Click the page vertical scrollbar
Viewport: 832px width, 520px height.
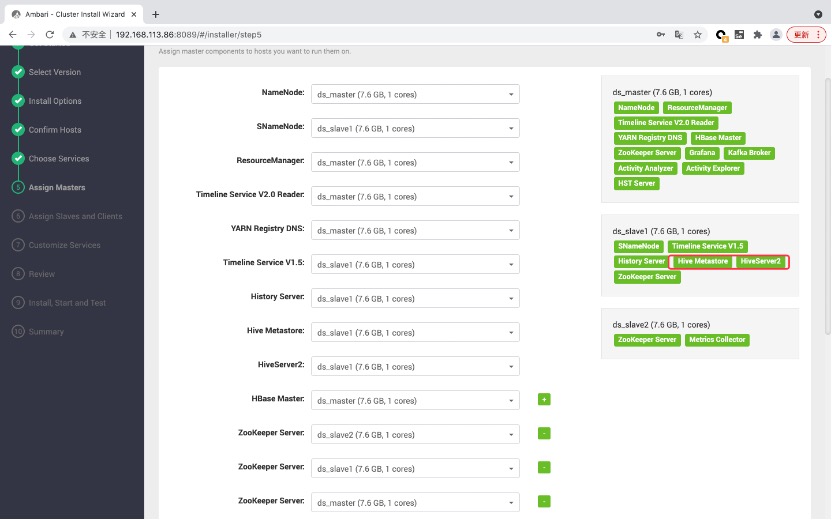(827, 207)
